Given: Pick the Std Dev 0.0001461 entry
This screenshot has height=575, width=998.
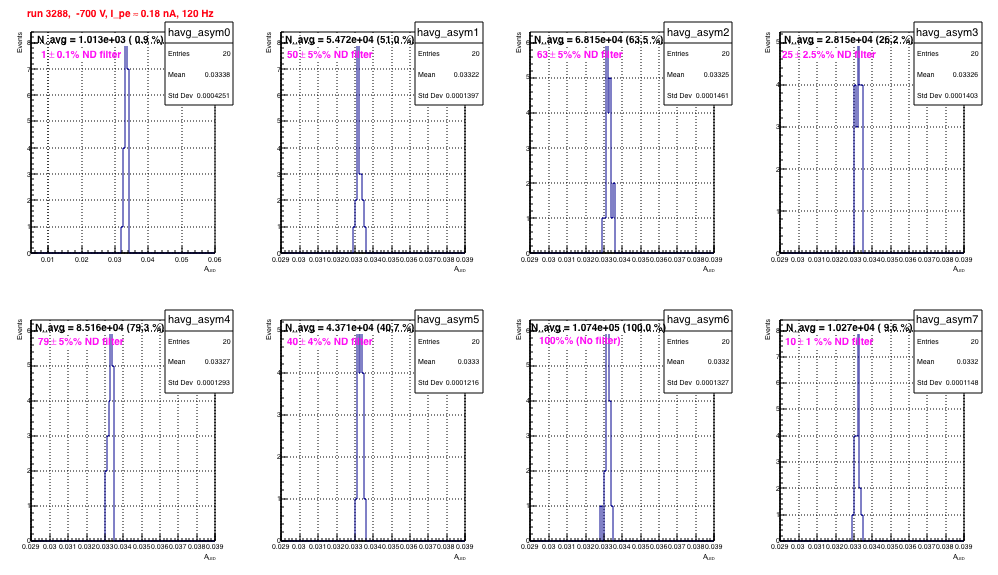Looking at the screenshot, I should pos(698,96).
